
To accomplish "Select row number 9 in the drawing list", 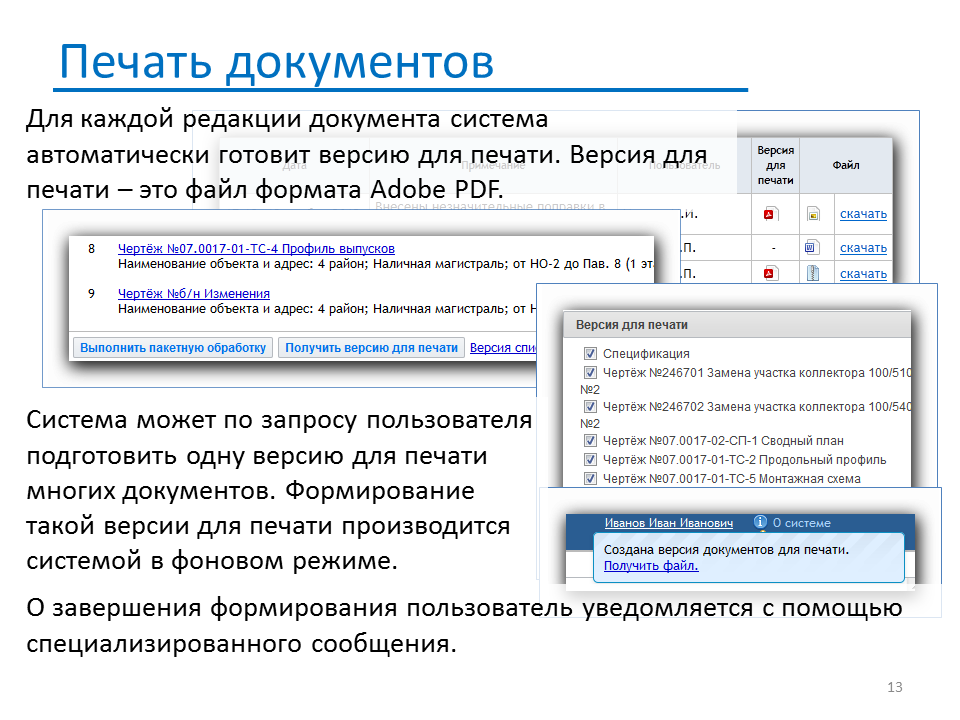I will 91,294.
